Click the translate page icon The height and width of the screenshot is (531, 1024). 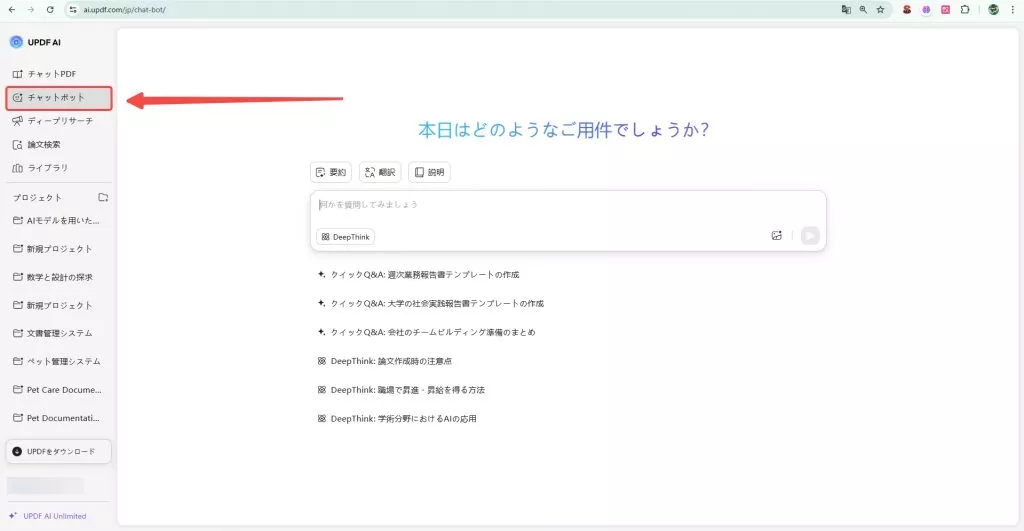[846, 10]
